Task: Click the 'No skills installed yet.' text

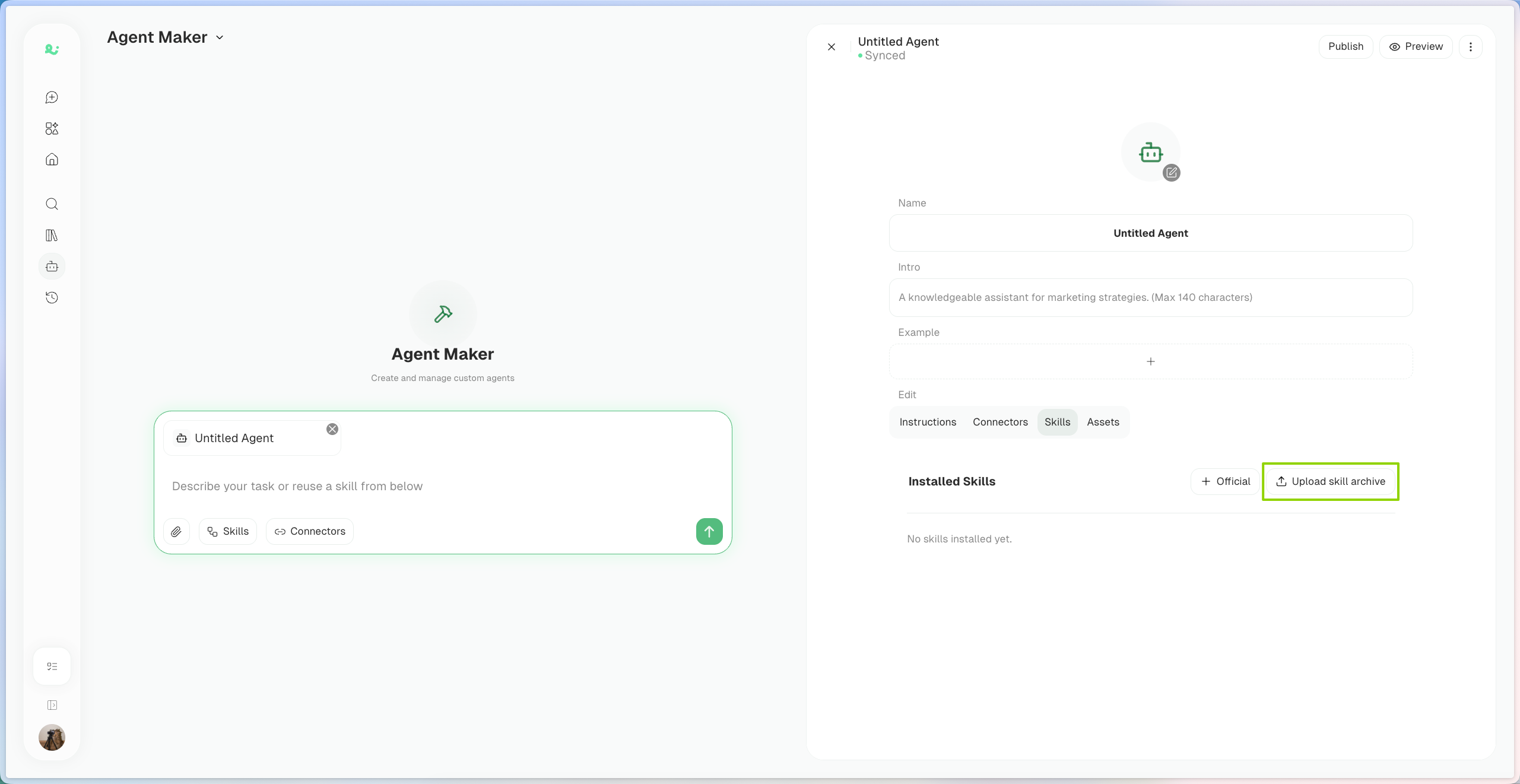Action: 959,539
